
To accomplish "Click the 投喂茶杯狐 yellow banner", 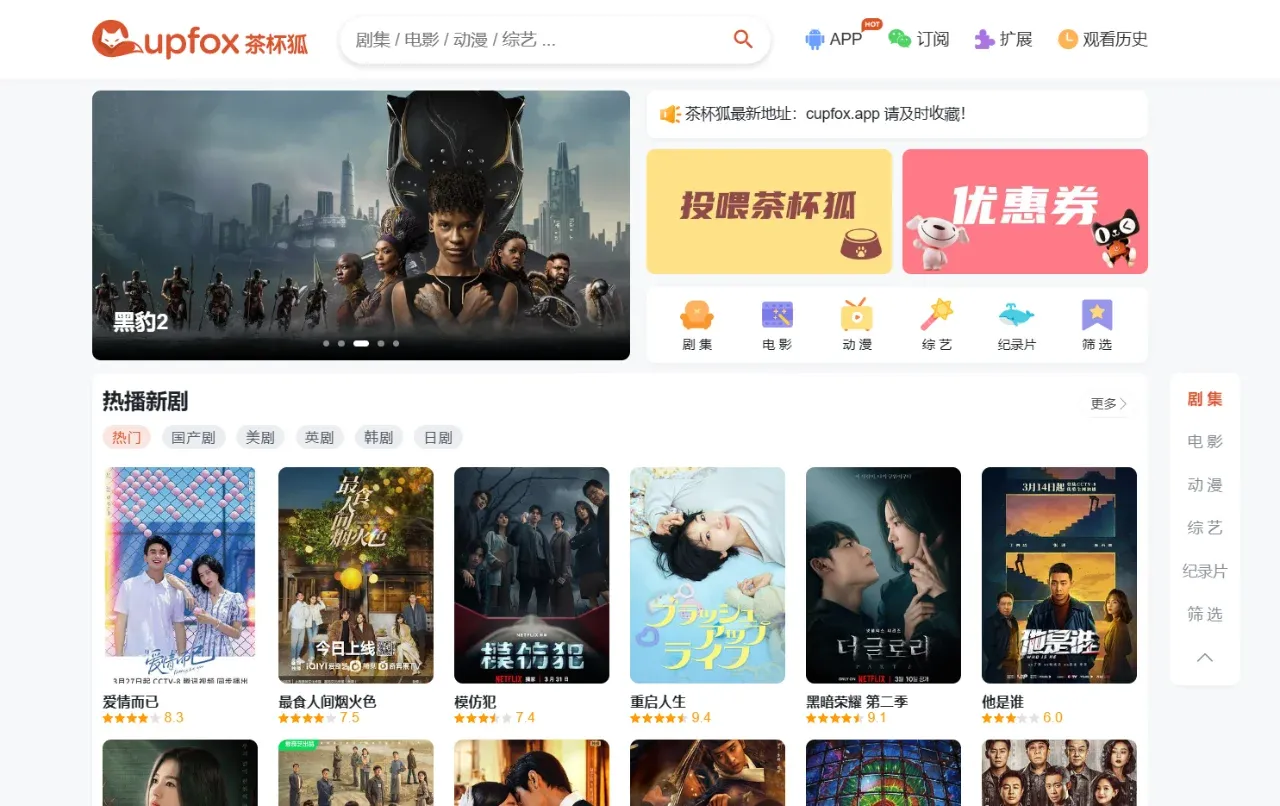I will point(769,211).
